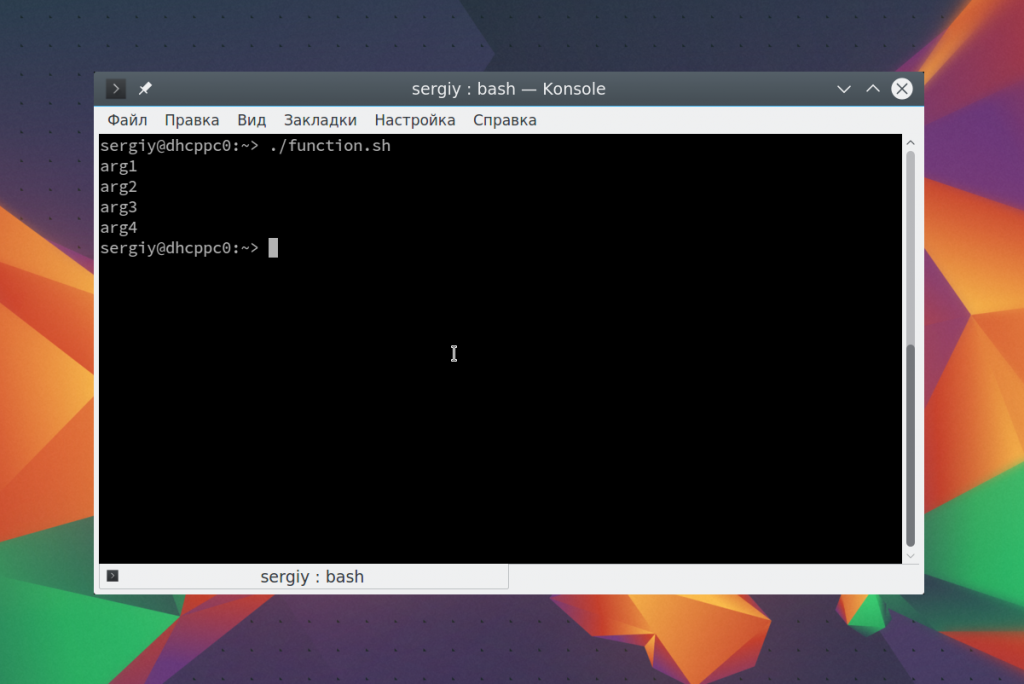Open the Закладки menu
Image resolution: width=1024 pixels, height=684 pixels.
320,120
